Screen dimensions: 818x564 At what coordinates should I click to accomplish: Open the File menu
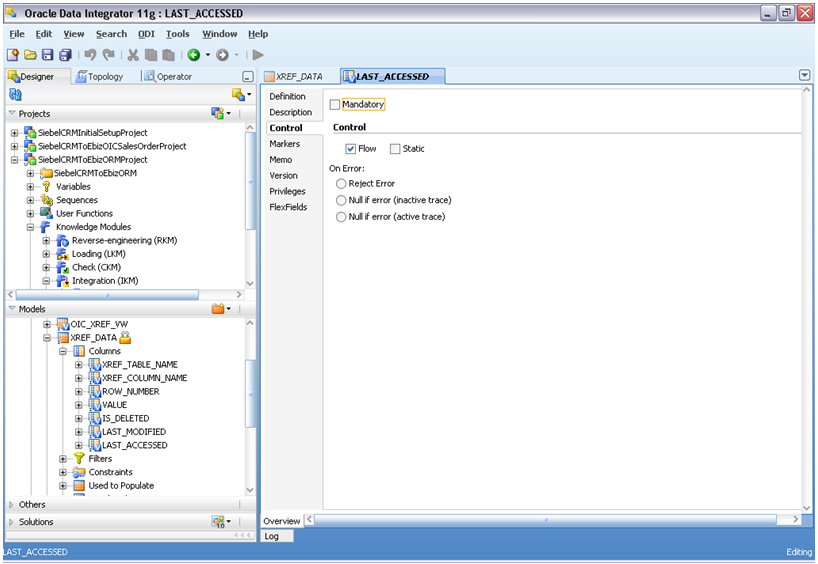(x=17, y=34)
